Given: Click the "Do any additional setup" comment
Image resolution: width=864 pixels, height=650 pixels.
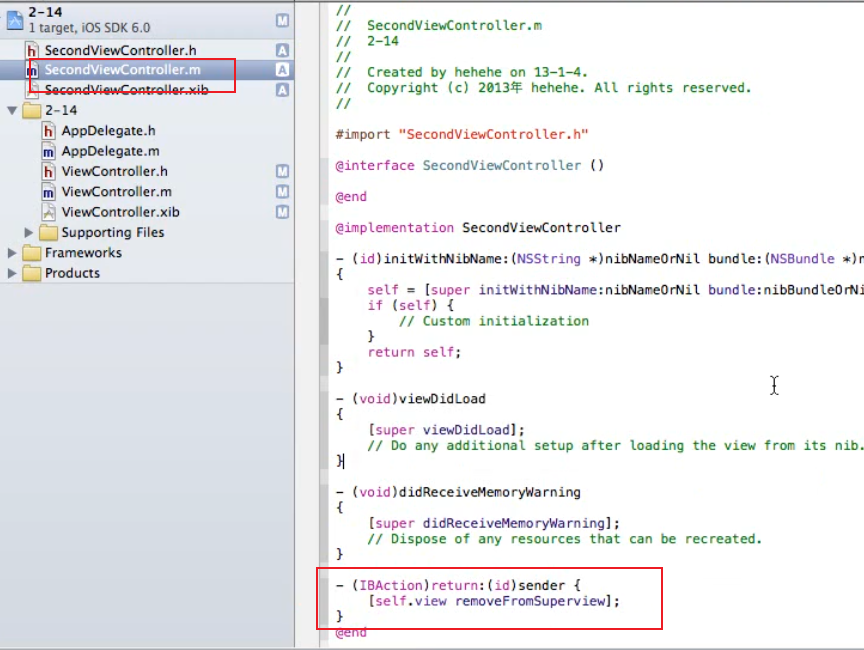Looking at the screenshot, I should coord(615,446).
